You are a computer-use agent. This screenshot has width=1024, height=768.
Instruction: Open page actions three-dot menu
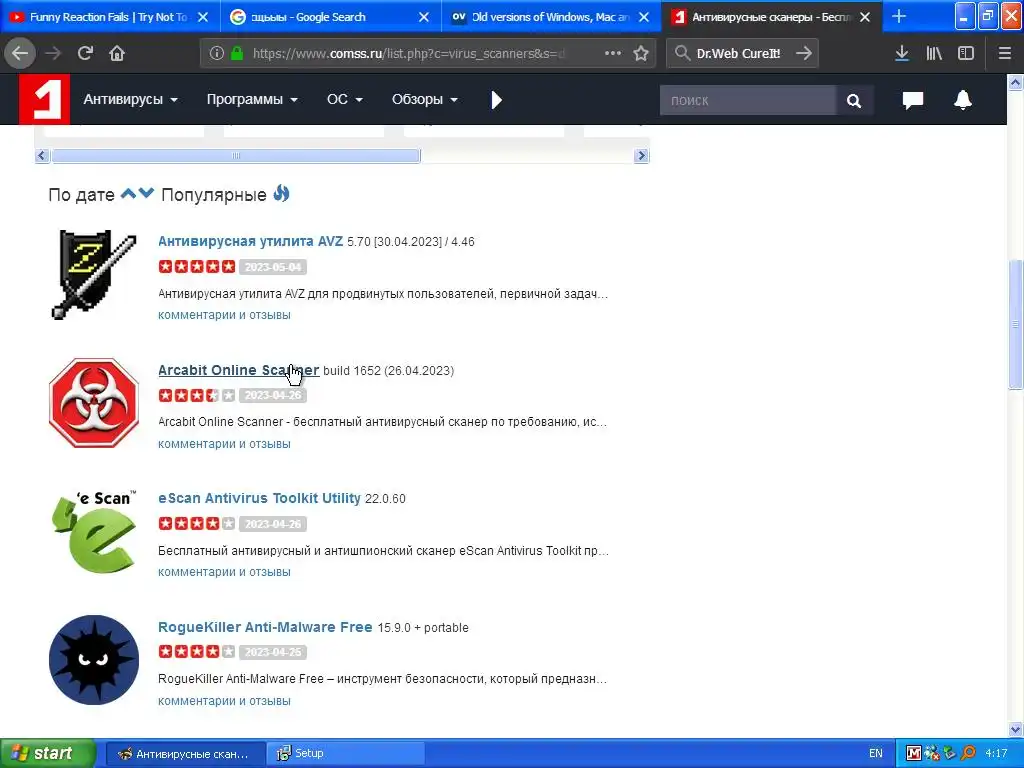coord(613,54)
